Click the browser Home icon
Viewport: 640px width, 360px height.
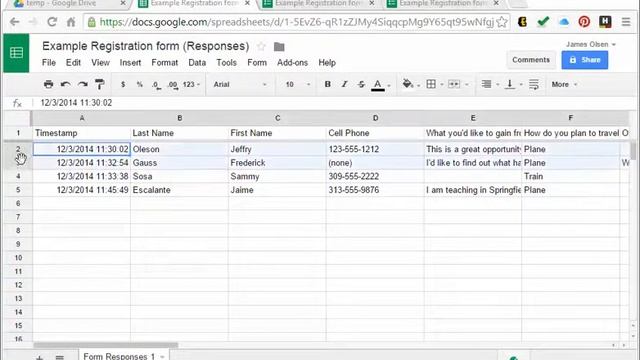click(x=71, y=22)
